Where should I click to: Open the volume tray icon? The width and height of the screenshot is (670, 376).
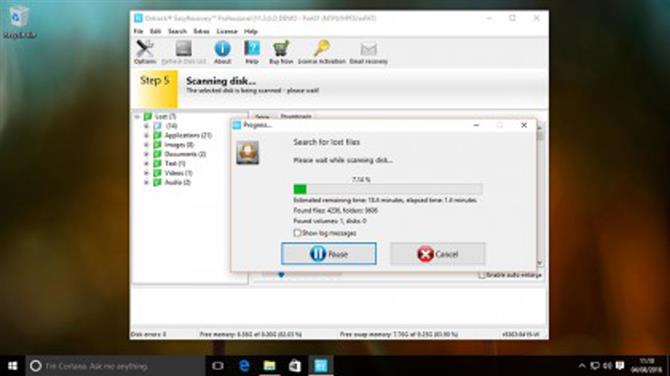[x=607, y=366]
